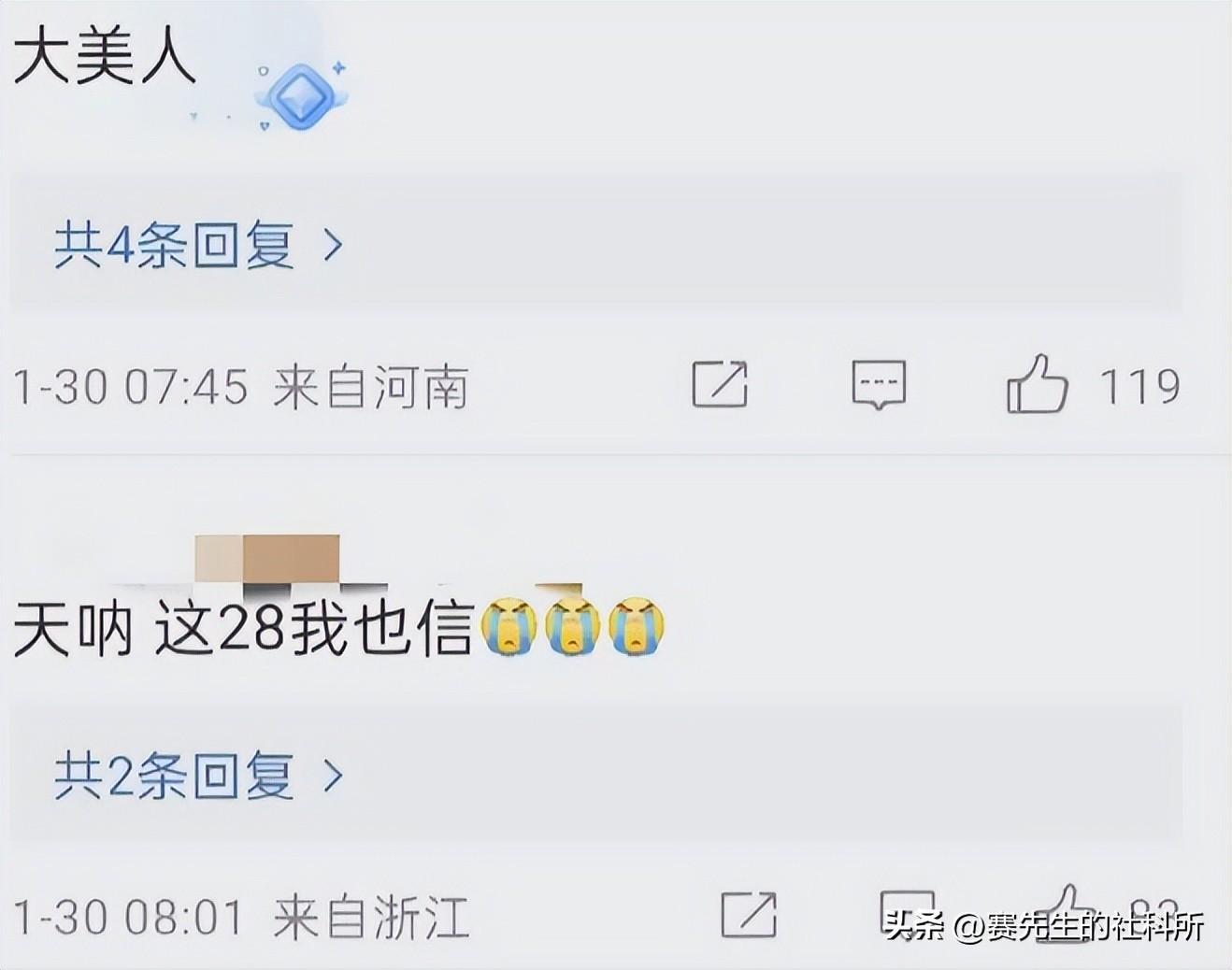Click the repost icon on the 浙江 comment
This screenshot has width=1232, height=970.
[749, 914]
